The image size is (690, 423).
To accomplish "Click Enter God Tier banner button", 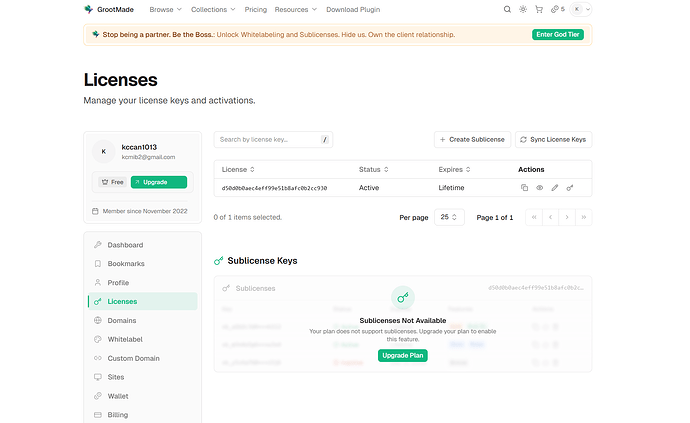I will click(557, 34).
